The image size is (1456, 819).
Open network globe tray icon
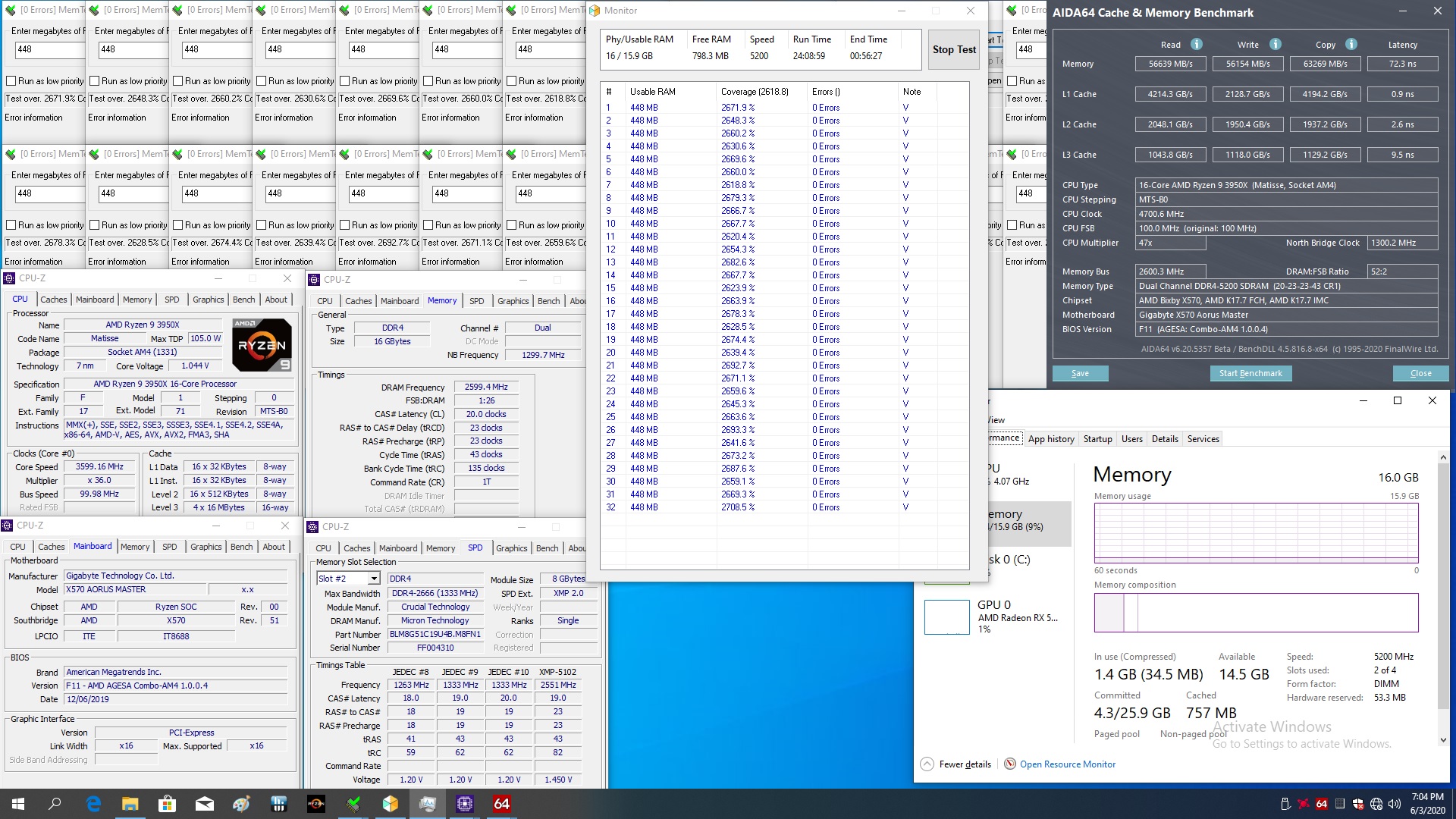(1376, 804)
